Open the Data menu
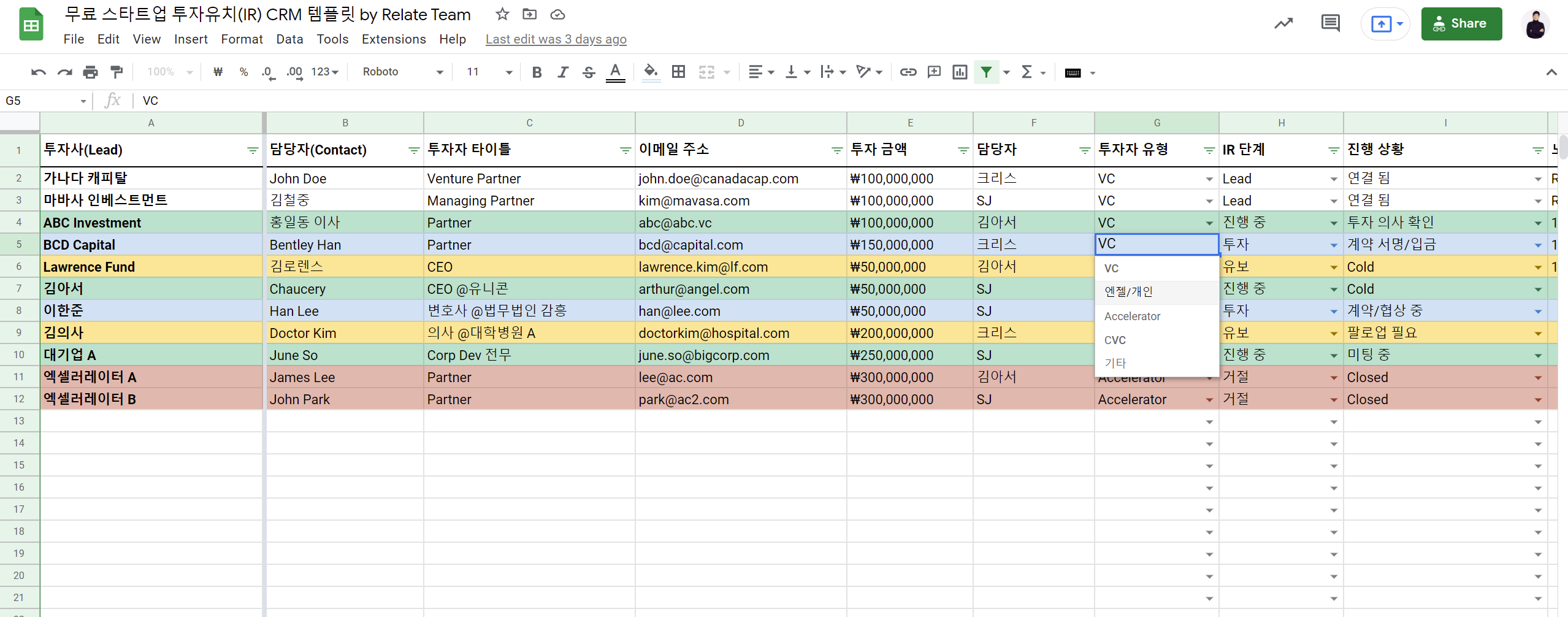The image size is (1568, 617). click(x=289, y=39)
